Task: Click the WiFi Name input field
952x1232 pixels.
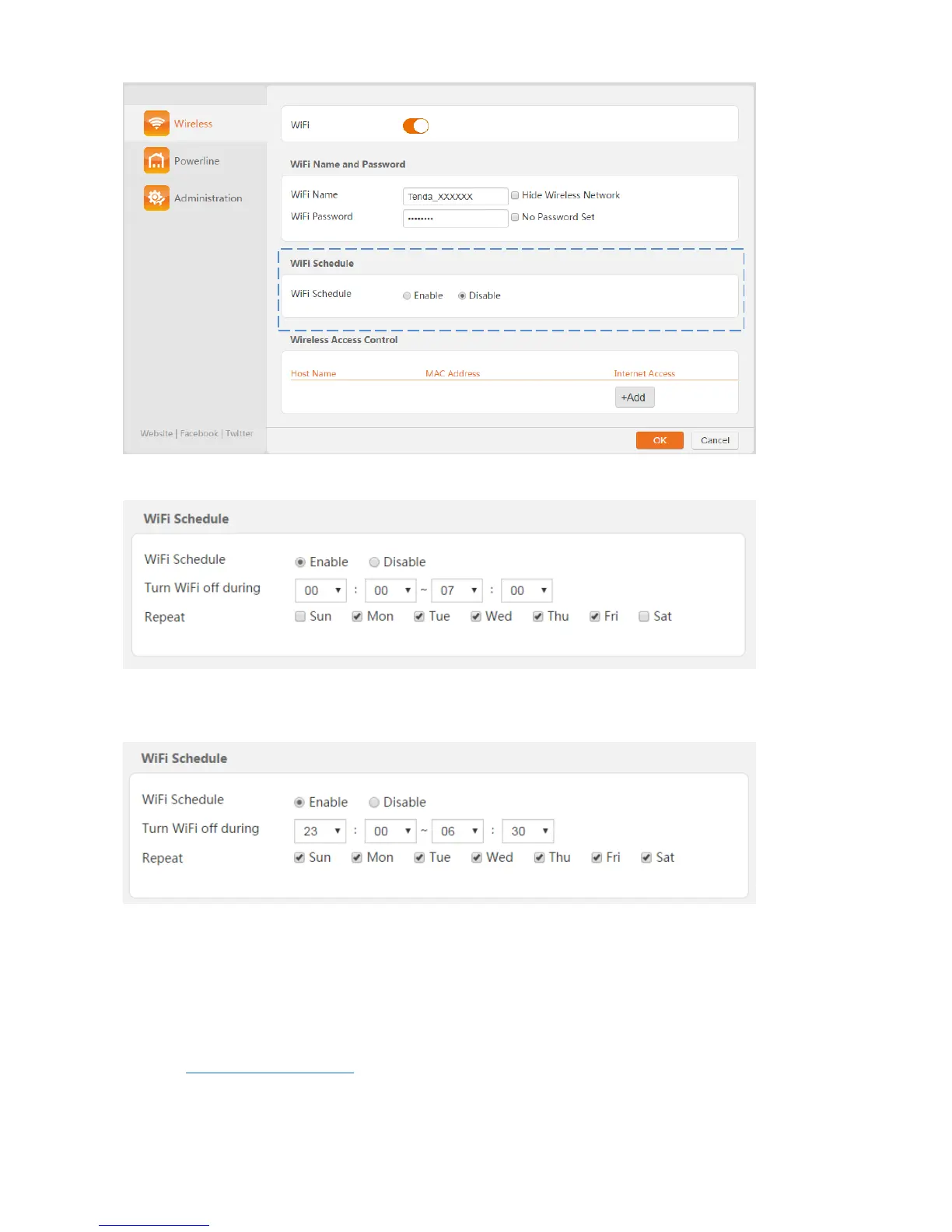Action: point(455,196)
